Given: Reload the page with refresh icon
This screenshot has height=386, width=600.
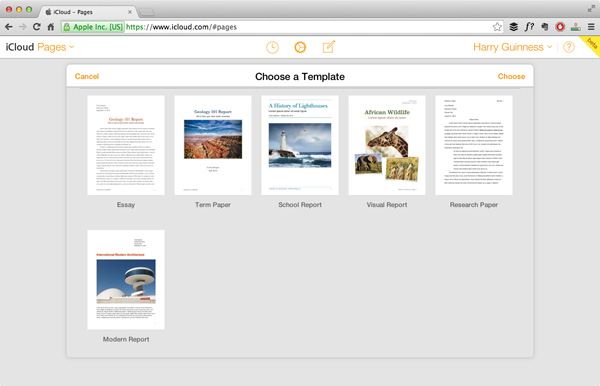Looking at the screenshot, I should [x=37, y=27].
